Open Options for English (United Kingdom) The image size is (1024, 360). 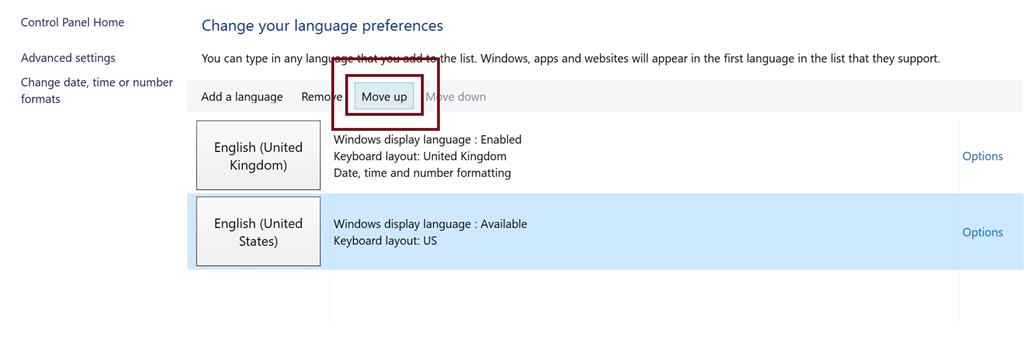(982, 156)
